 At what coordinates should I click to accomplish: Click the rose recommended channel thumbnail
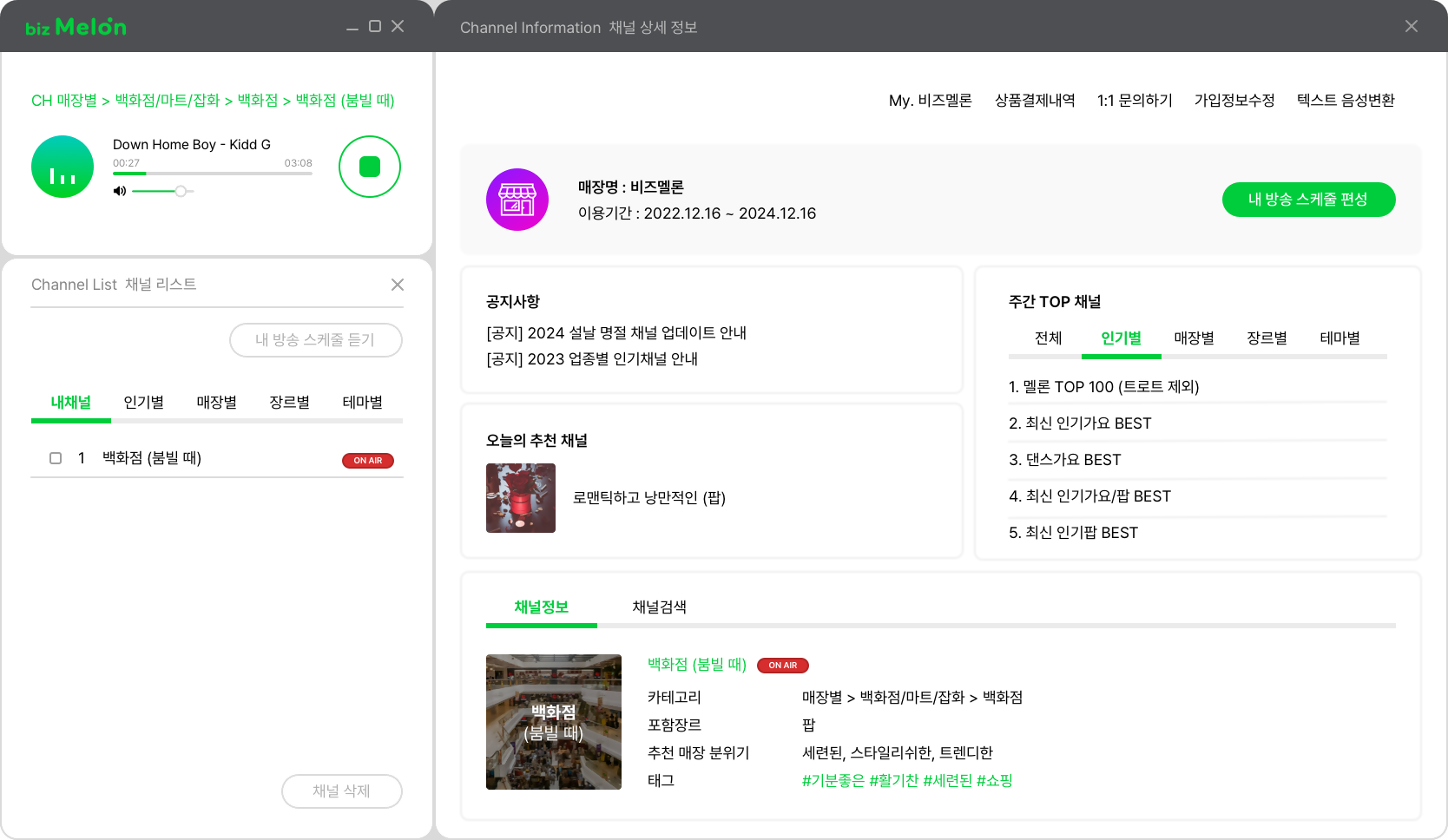pos(521,498)
